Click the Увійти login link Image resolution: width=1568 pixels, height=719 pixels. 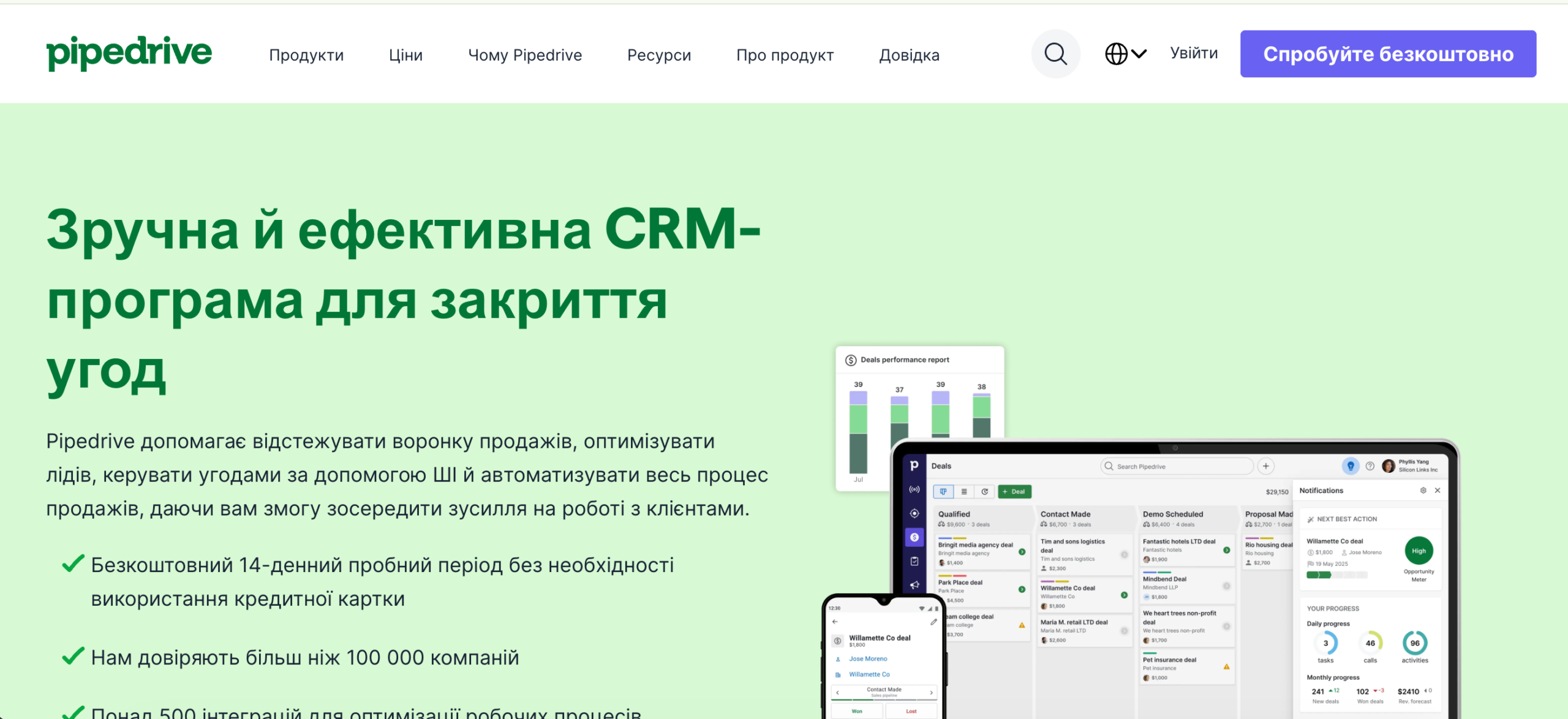coord(1194,53)
